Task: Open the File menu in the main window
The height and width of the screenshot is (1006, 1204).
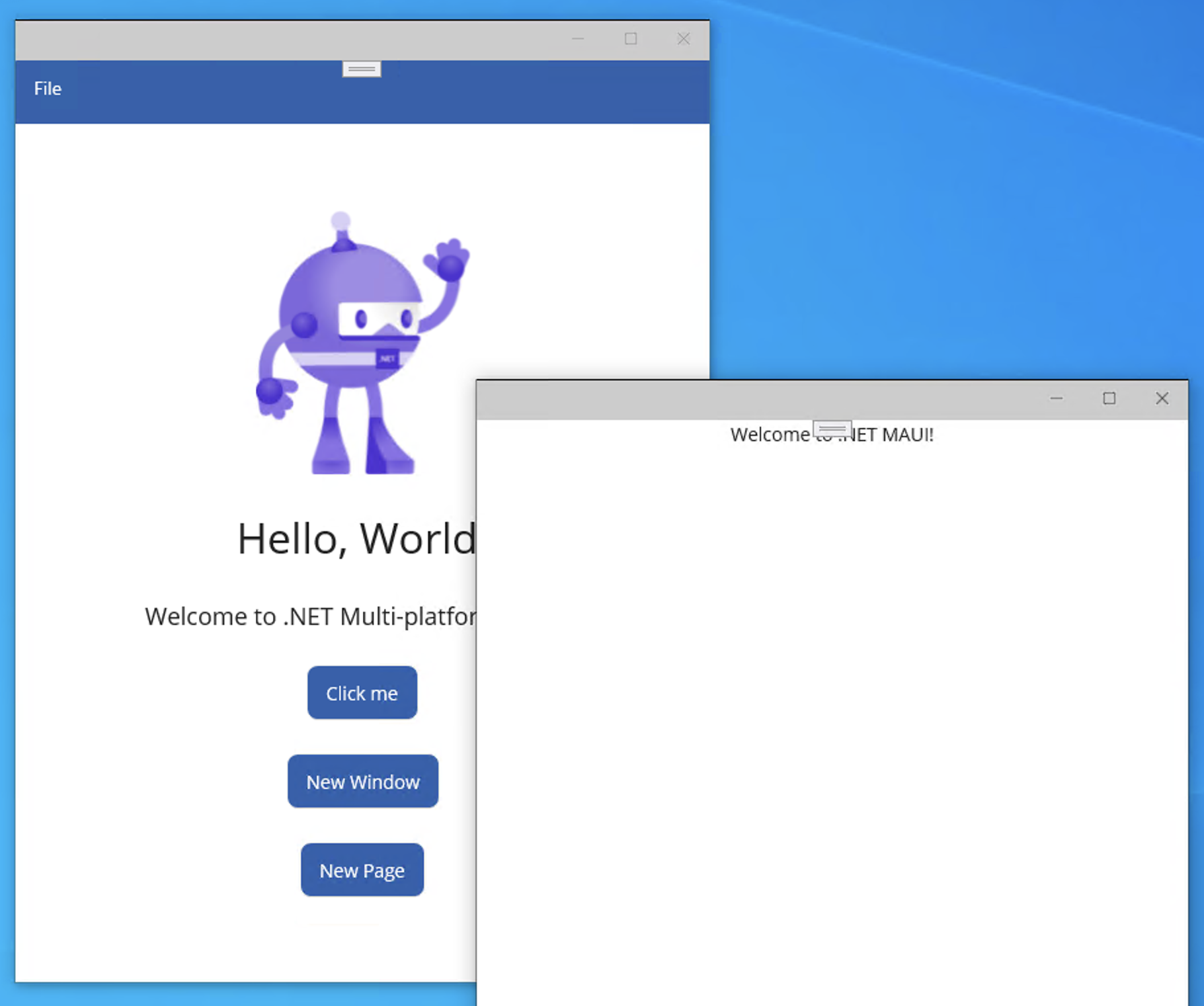Action: (48, 89)
